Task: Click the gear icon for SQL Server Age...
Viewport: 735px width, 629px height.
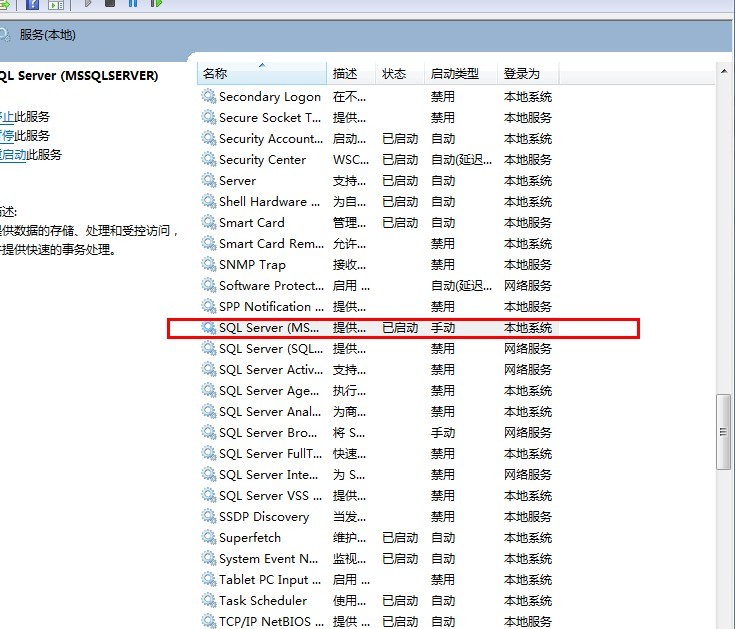Action: (x=209, y=390)
